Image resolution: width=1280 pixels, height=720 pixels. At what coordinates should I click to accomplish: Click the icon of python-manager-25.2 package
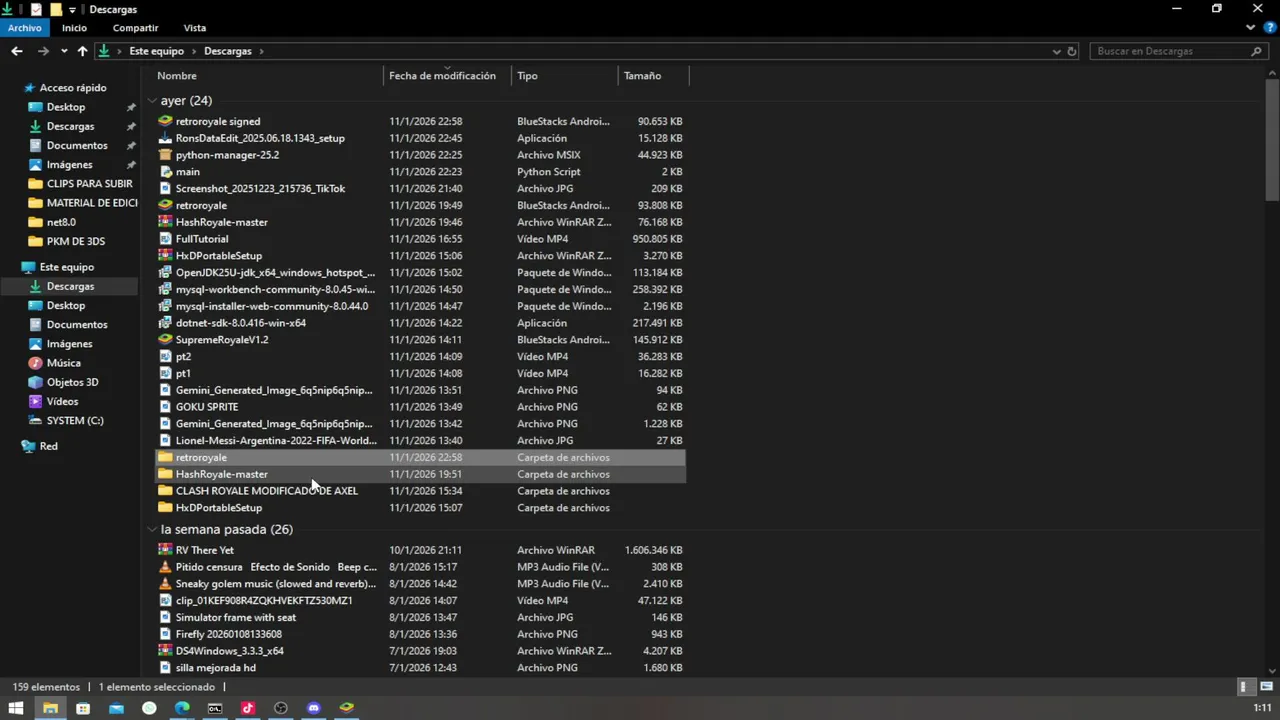(x=166, y=155)
